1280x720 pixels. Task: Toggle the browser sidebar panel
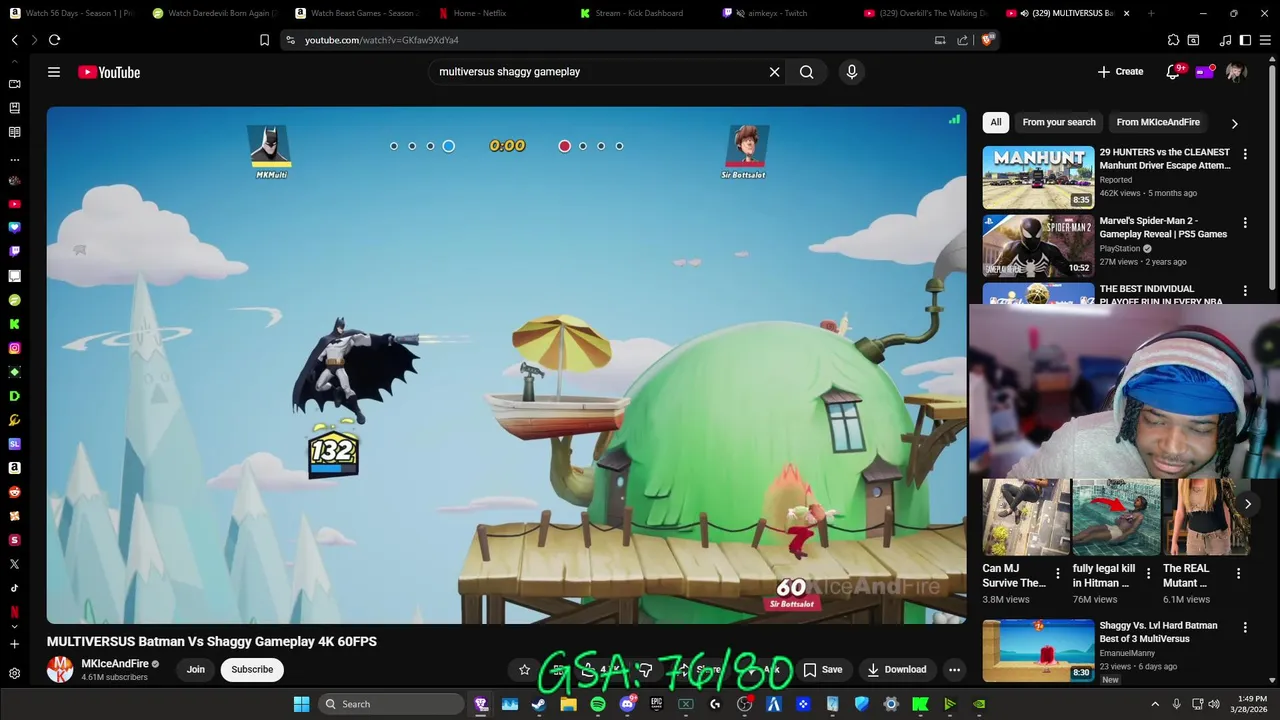pyautogui.click(x=1245, y=40)
